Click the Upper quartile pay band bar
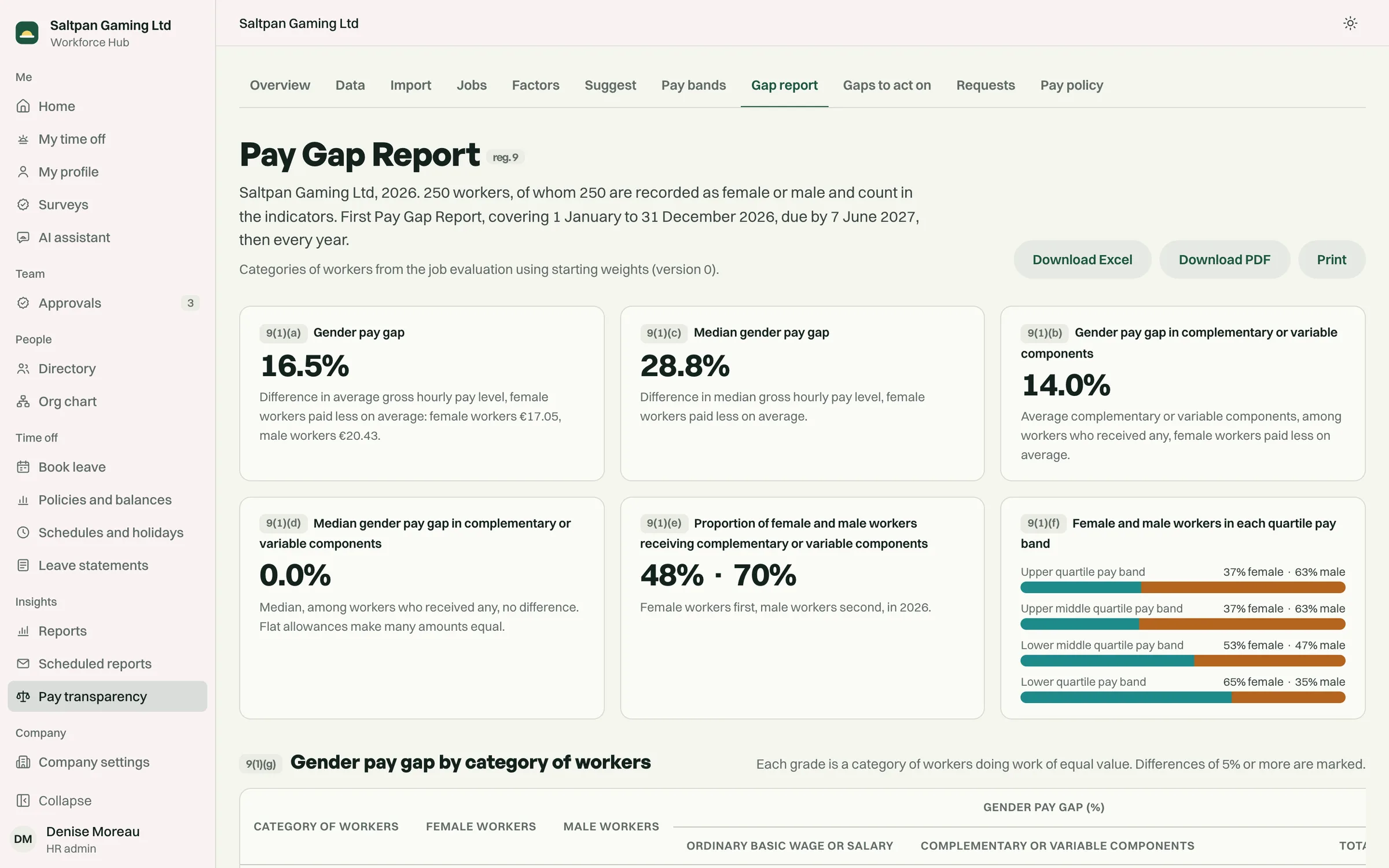 (1182, 588)
